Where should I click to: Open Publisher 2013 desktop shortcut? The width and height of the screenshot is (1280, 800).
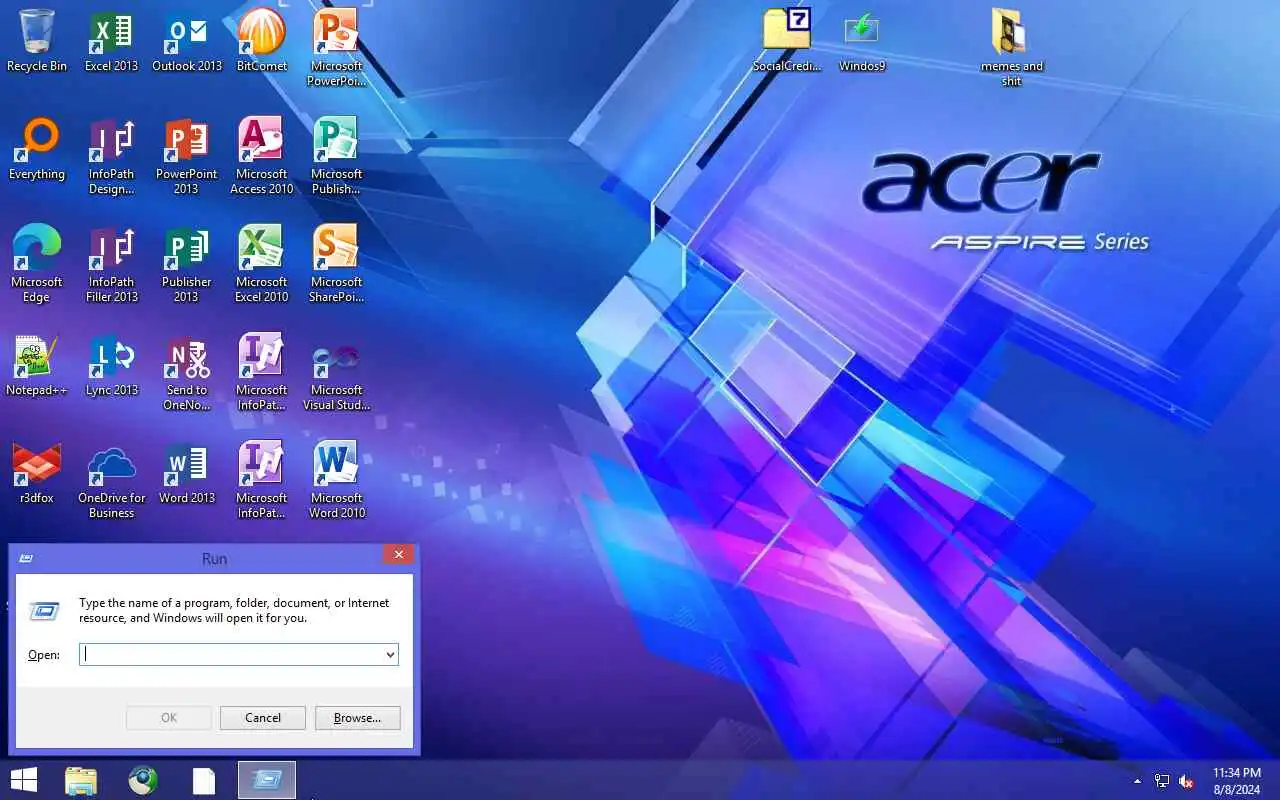(187, 263)
